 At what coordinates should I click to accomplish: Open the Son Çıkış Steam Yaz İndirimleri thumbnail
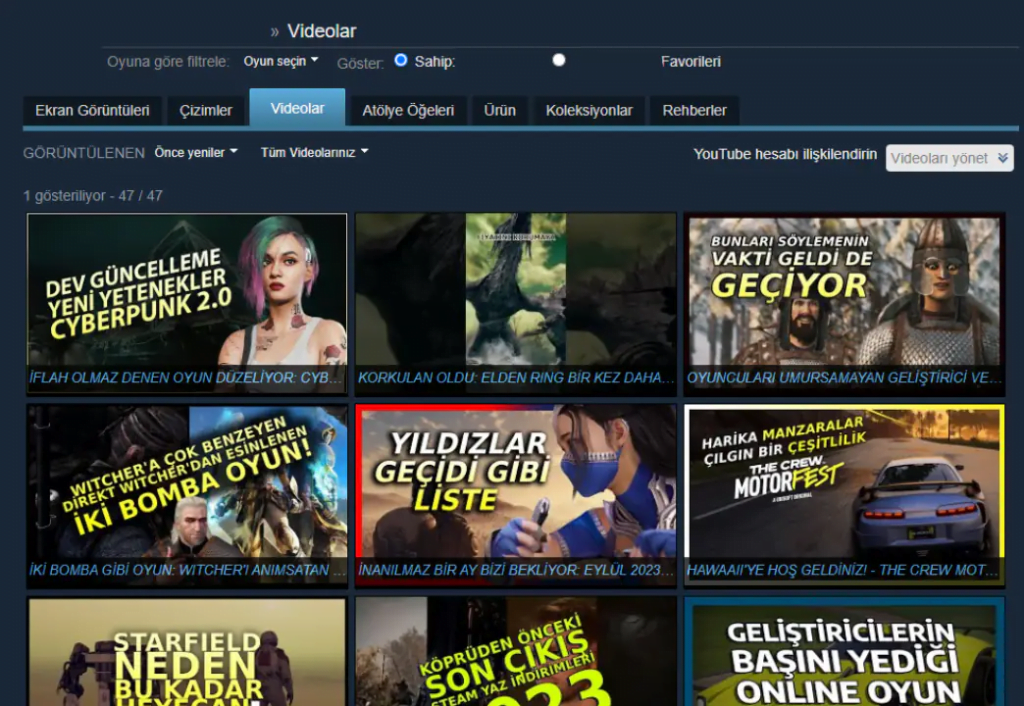pyautogui.click(x=516, y=652)
